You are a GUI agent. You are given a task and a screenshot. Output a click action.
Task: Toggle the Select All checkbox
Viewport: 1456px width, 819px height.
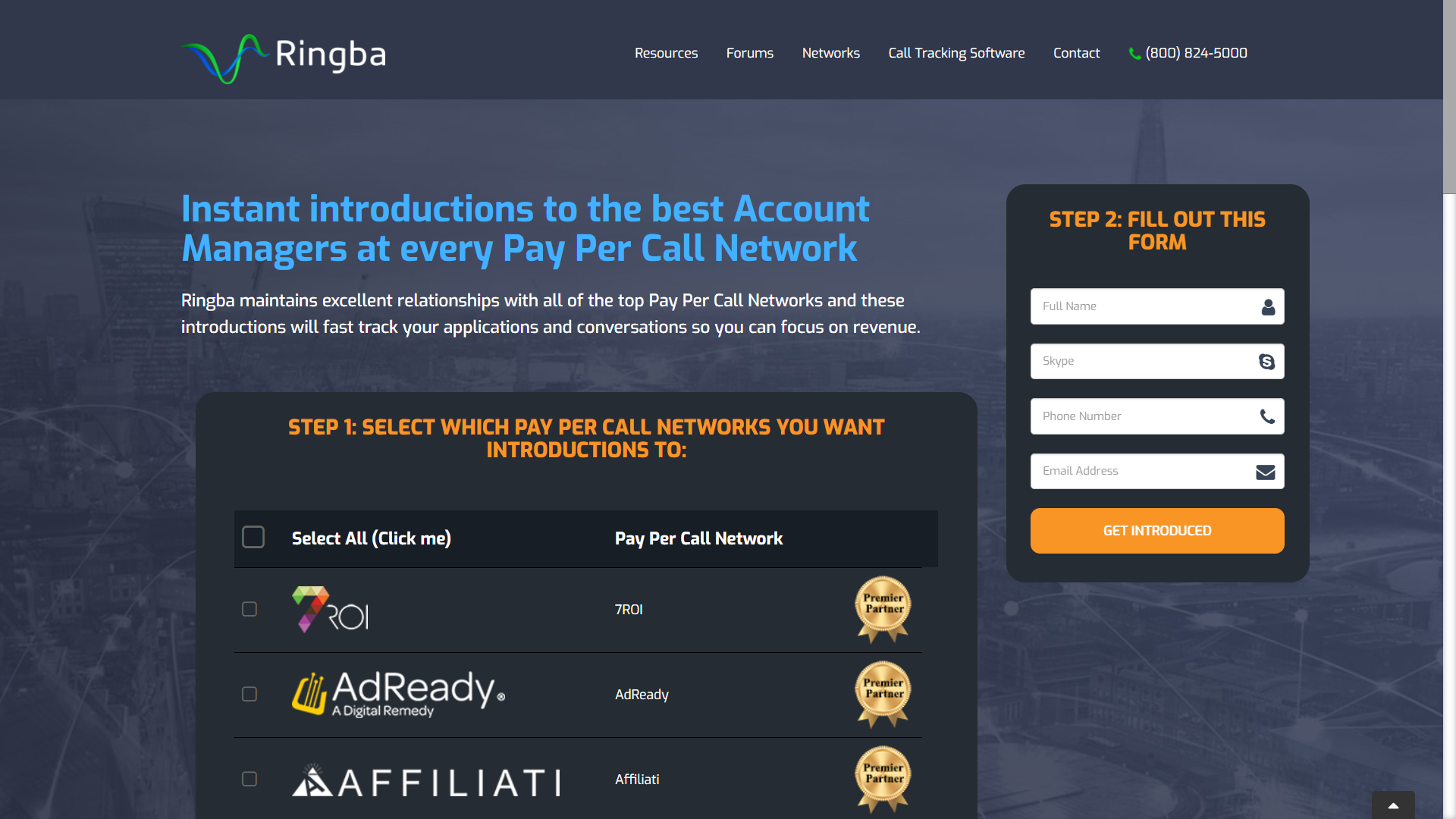(252, 538)
